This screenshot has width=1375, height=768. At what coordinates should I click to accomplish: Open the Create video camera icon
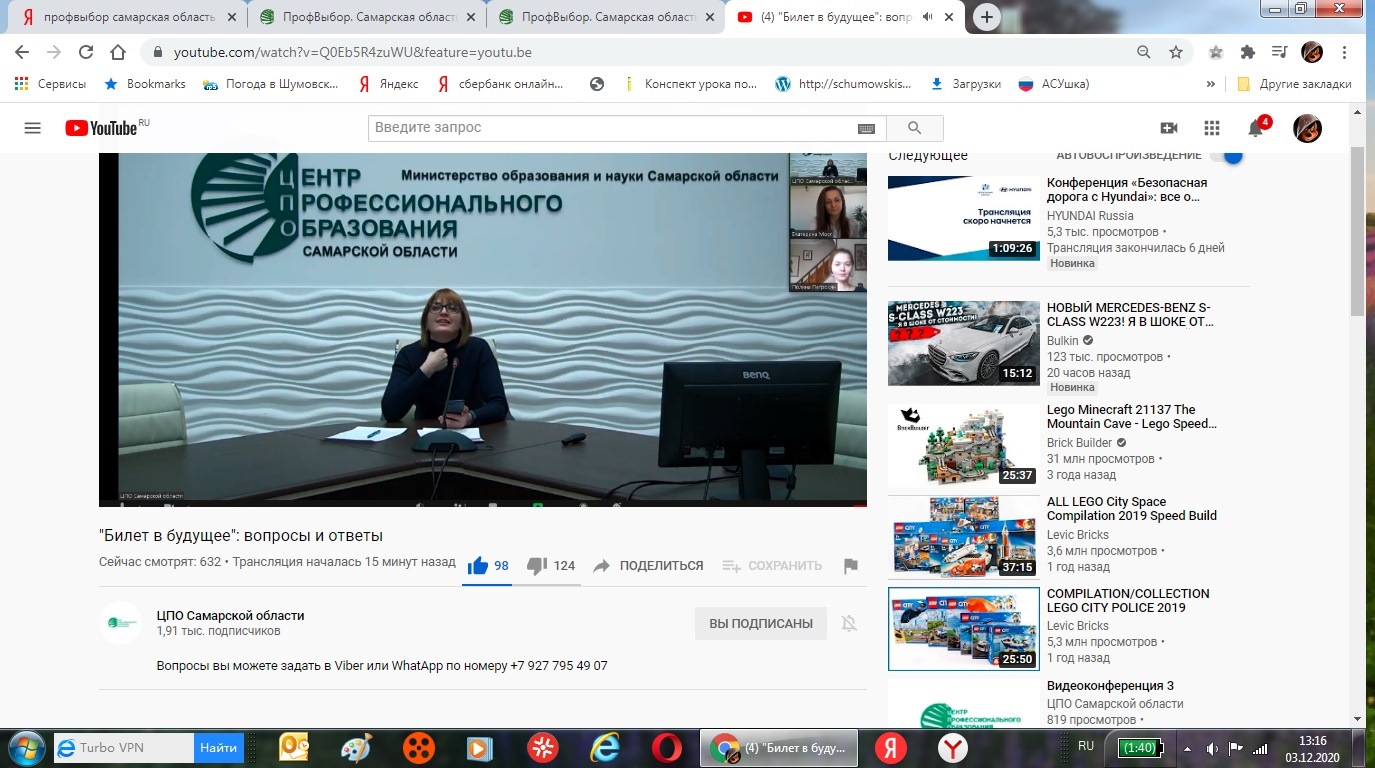coord(1168,128)
